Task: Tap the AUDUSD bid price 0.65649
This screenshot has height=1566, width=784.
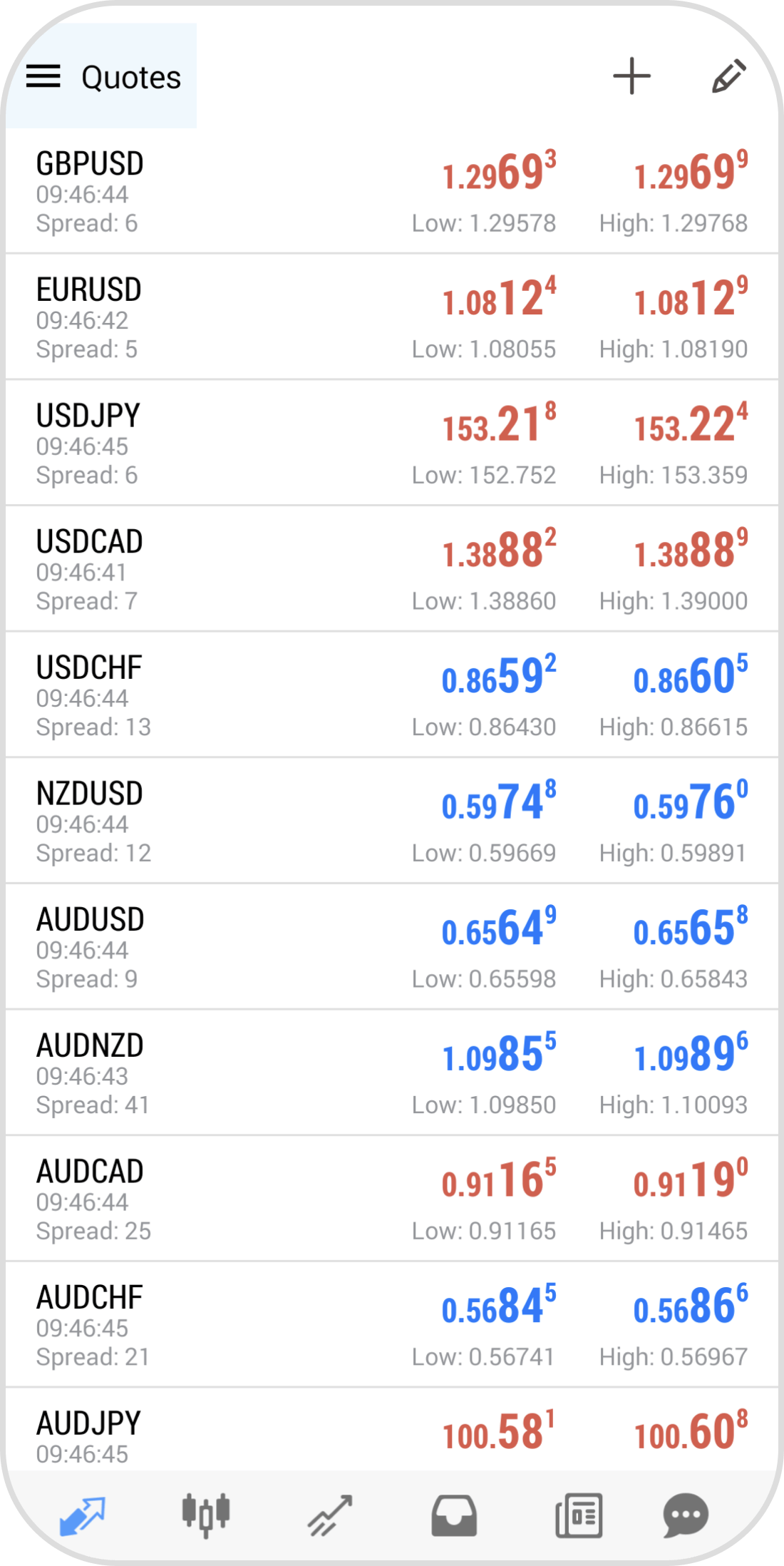Action: (x=499, y=928)
